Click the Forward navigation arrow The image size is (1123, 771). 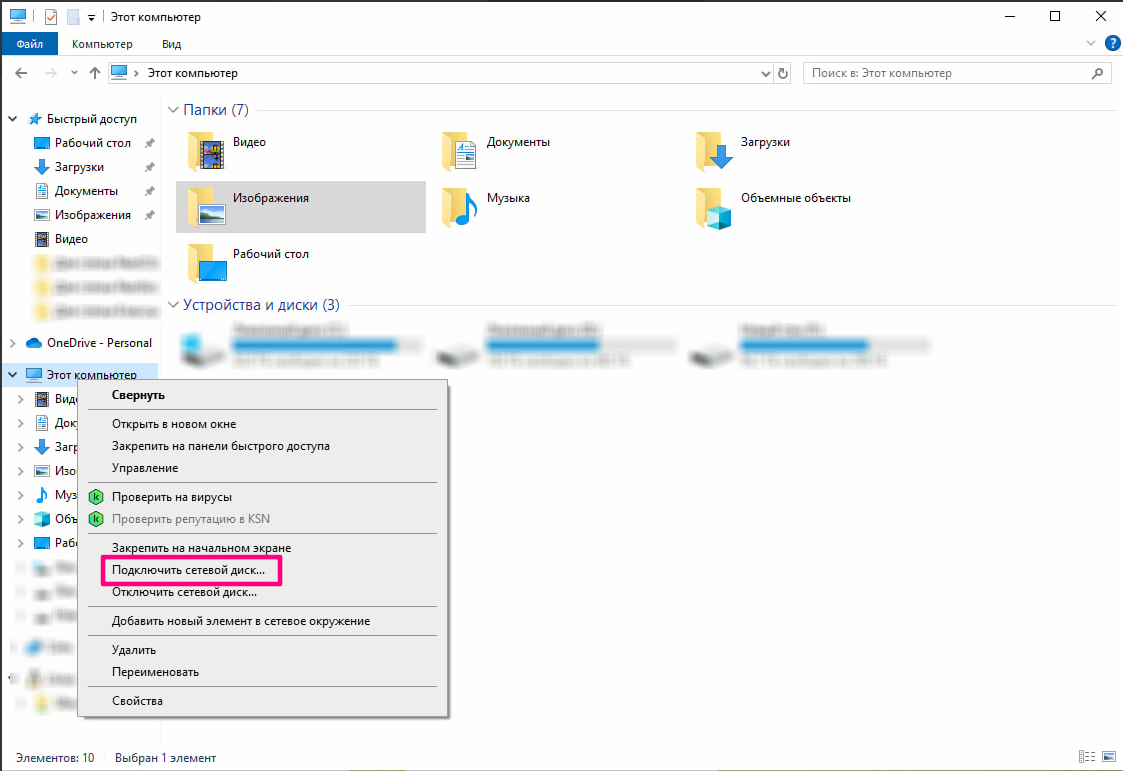[x=50, y=73]
